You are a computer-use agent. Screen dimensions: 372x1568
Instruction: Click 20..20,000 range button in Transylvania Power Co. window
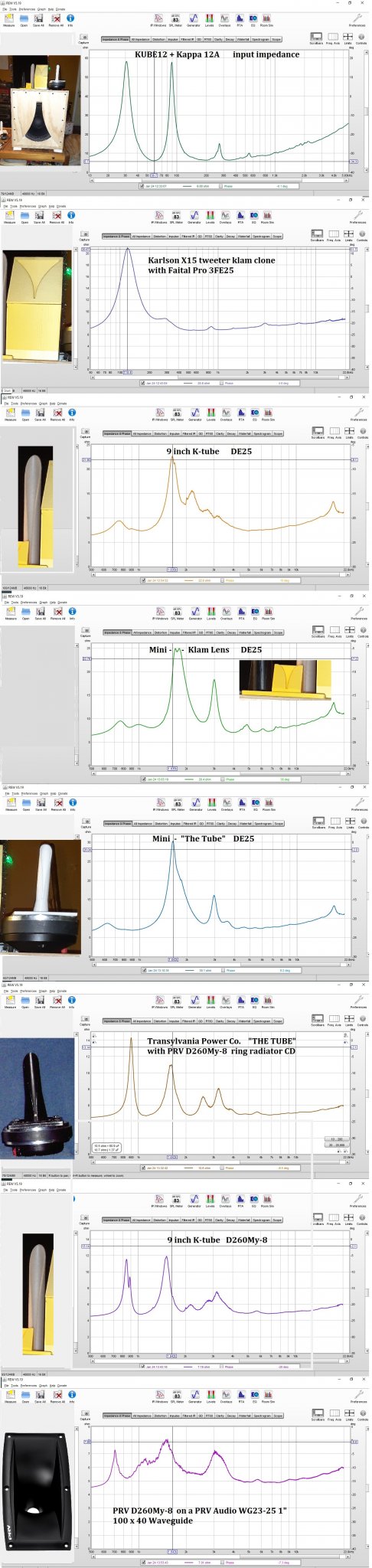point(336,1145)
